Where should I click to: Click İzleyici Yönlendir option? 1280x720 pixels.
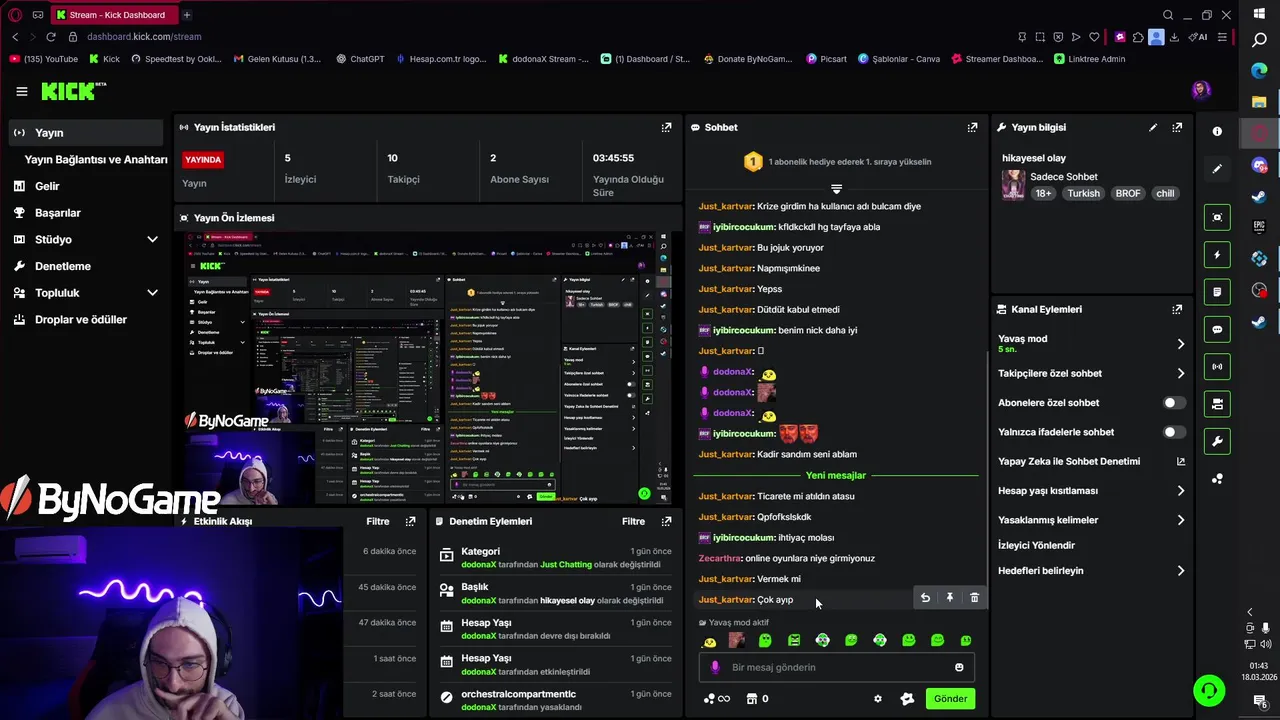[1036, 545]
